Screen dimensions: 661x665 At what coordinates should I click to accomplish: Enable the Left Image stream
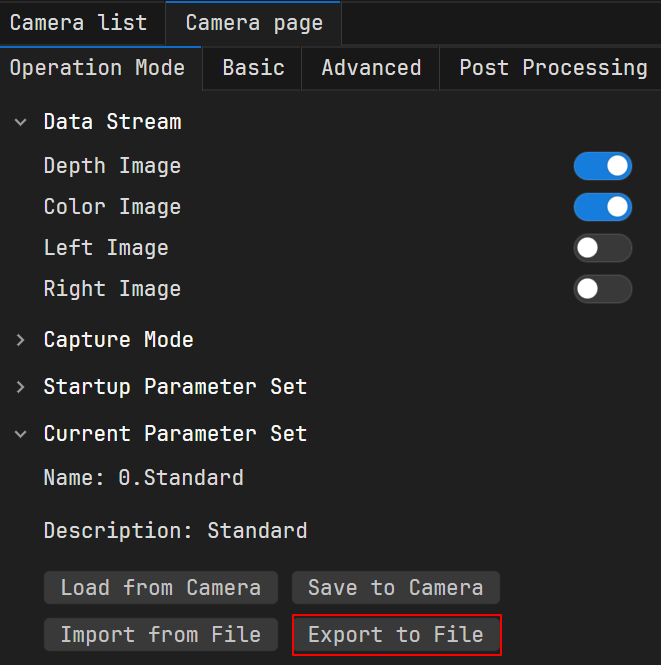click(x=602, y=248)
